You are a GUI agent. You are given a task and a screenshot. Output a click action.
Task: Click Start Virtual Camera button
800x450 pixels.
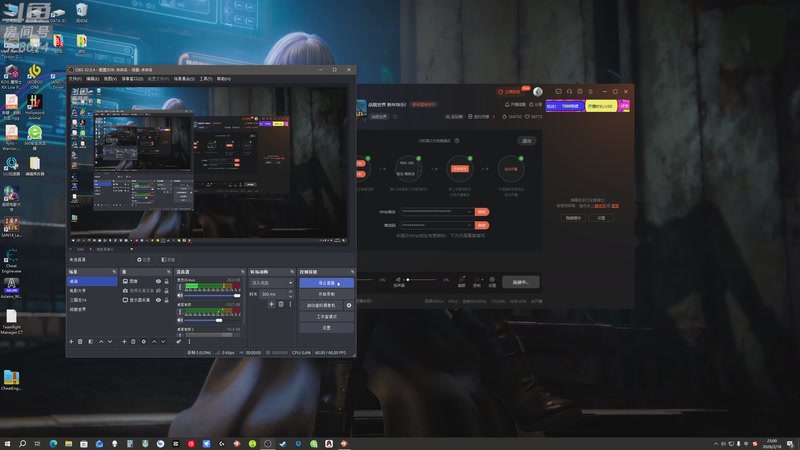coord(321,305)
